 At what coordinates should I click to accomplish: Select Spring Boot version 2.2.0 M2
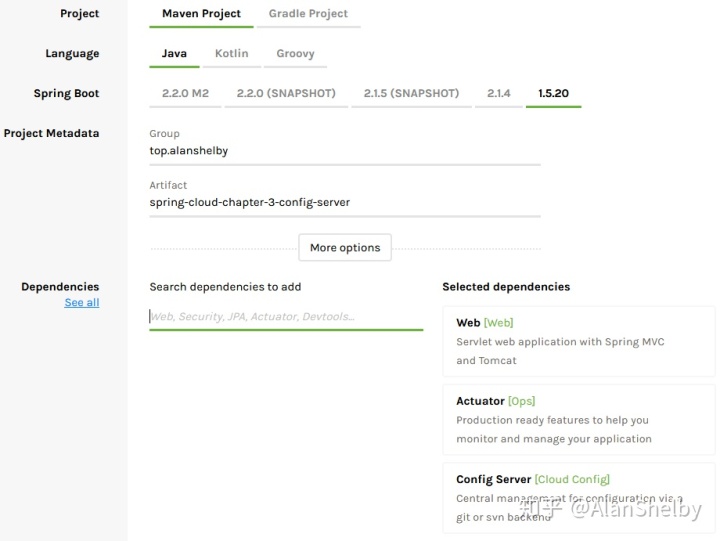pos(185,93)
